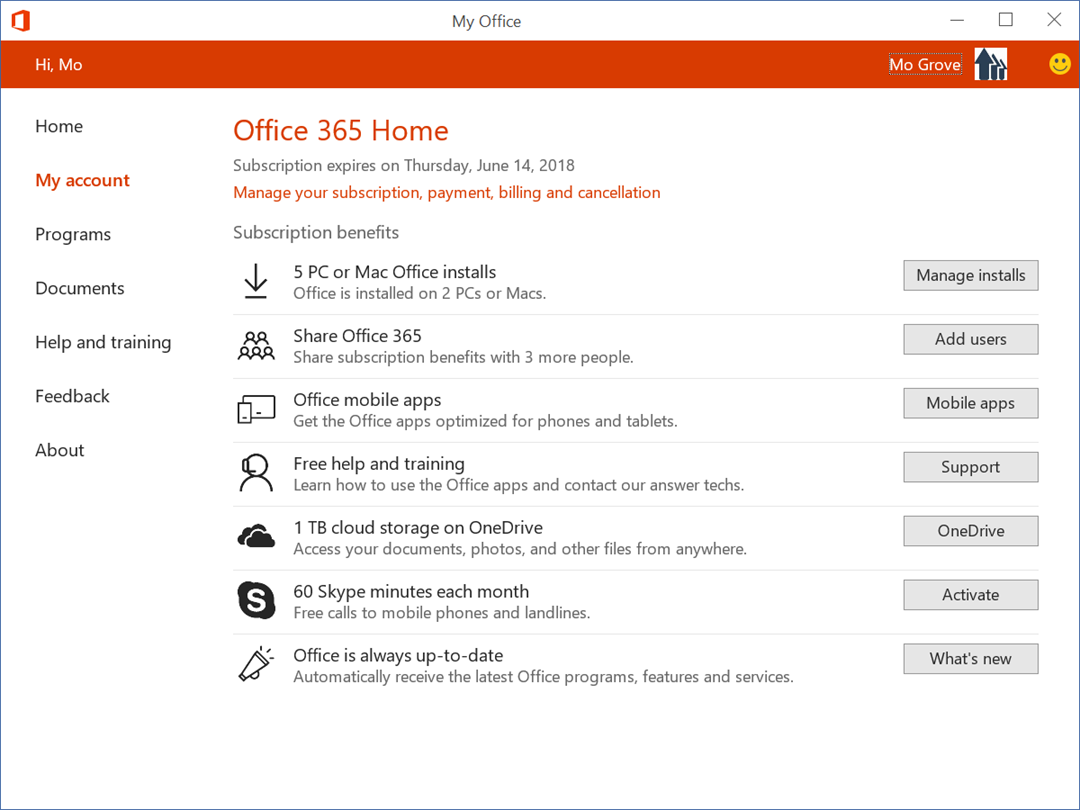Click 'Share subscription benefits with 3 more people.' text
The height and width of the screenshot is (810, 1080).
[x=464, y=357]
